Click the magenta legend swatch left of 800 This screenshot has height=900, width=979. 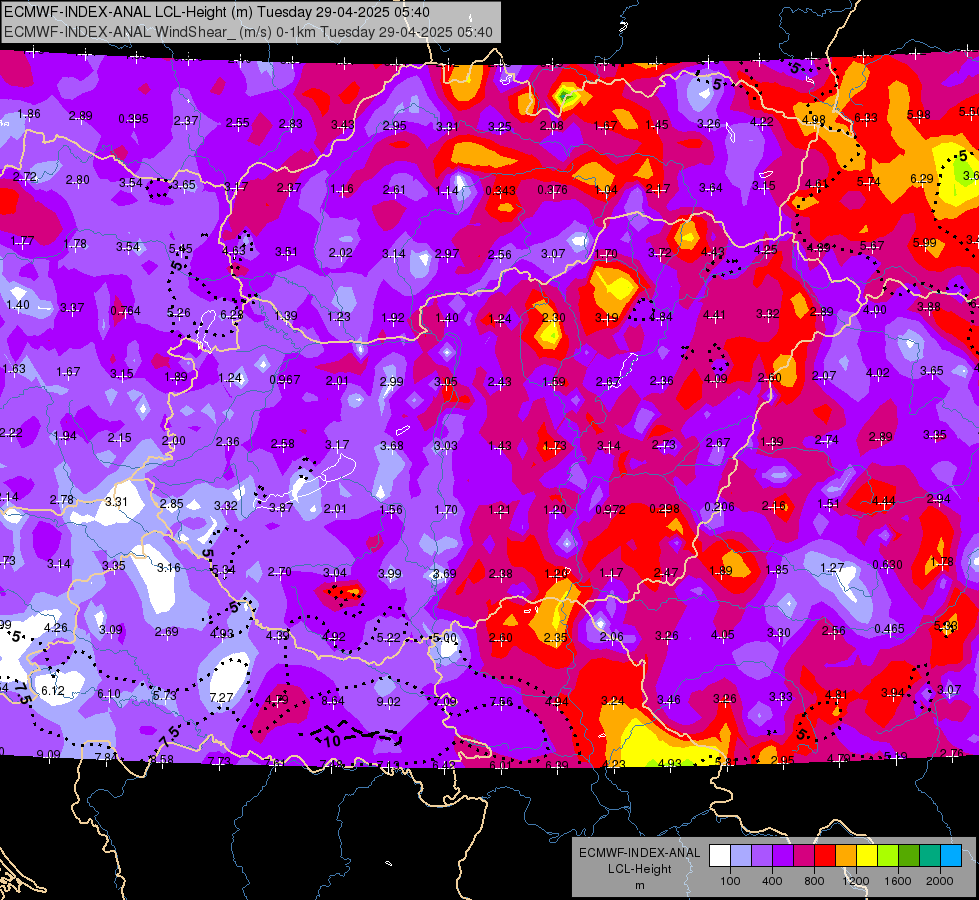point(804,856)
